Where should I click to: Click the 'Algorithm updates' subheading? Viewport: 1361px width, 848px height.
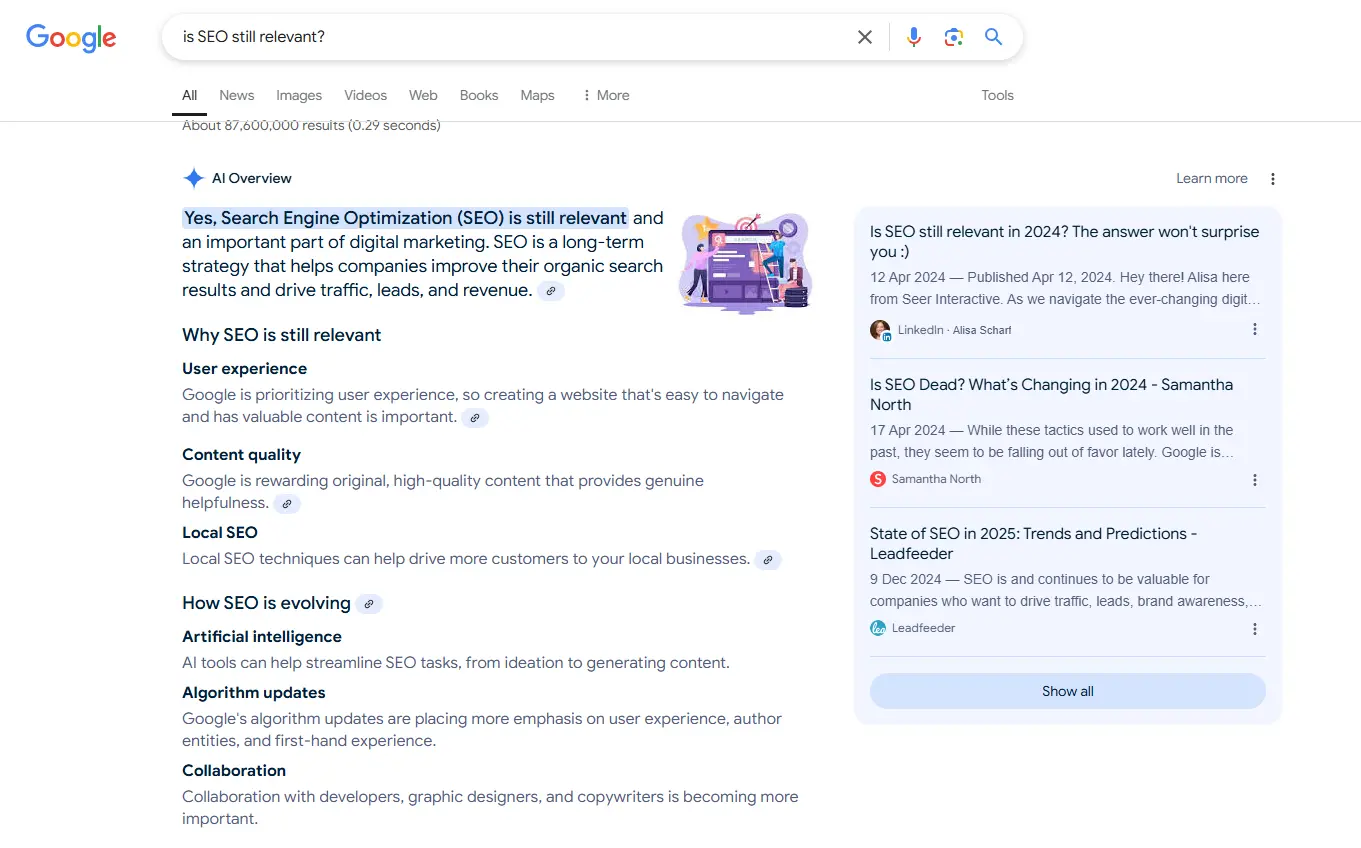pos(254,692)
